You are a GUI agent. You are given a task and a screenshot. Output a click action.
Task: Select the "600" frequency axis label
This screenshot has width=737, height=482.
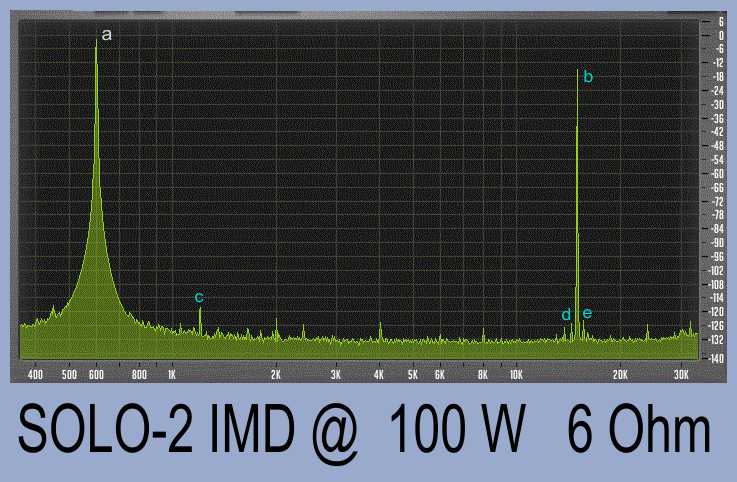tap(96, 375)
